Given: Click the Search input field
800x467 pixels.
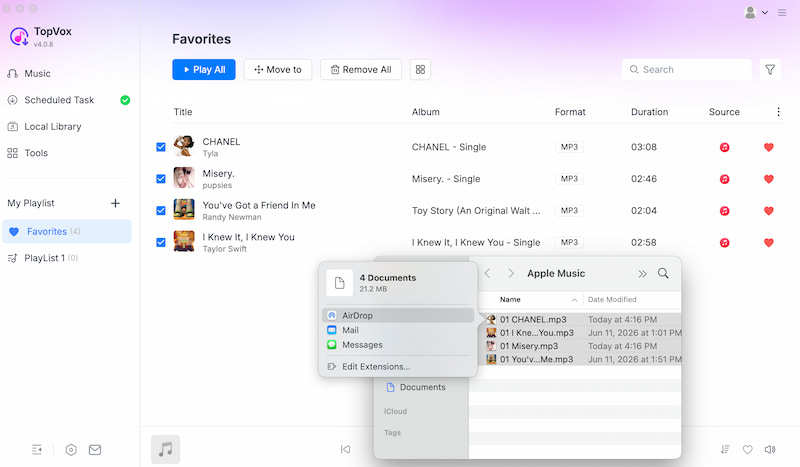Looking at the screenshot, I should click(686, 69).
